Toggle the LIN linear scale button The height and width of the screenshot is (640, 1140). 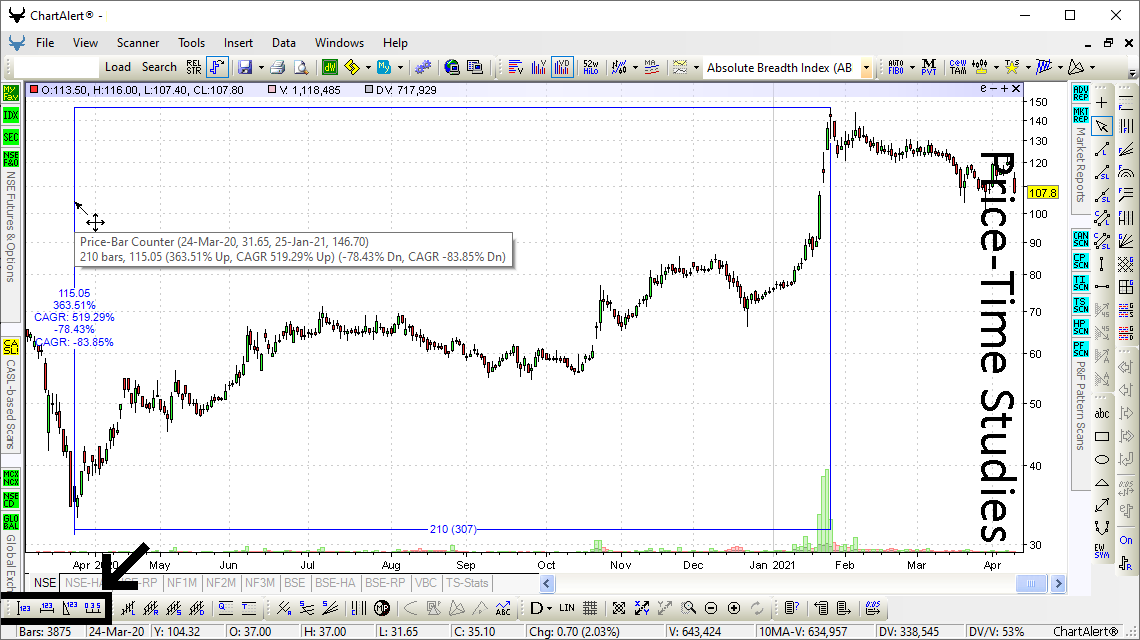[x=567, y=608]
